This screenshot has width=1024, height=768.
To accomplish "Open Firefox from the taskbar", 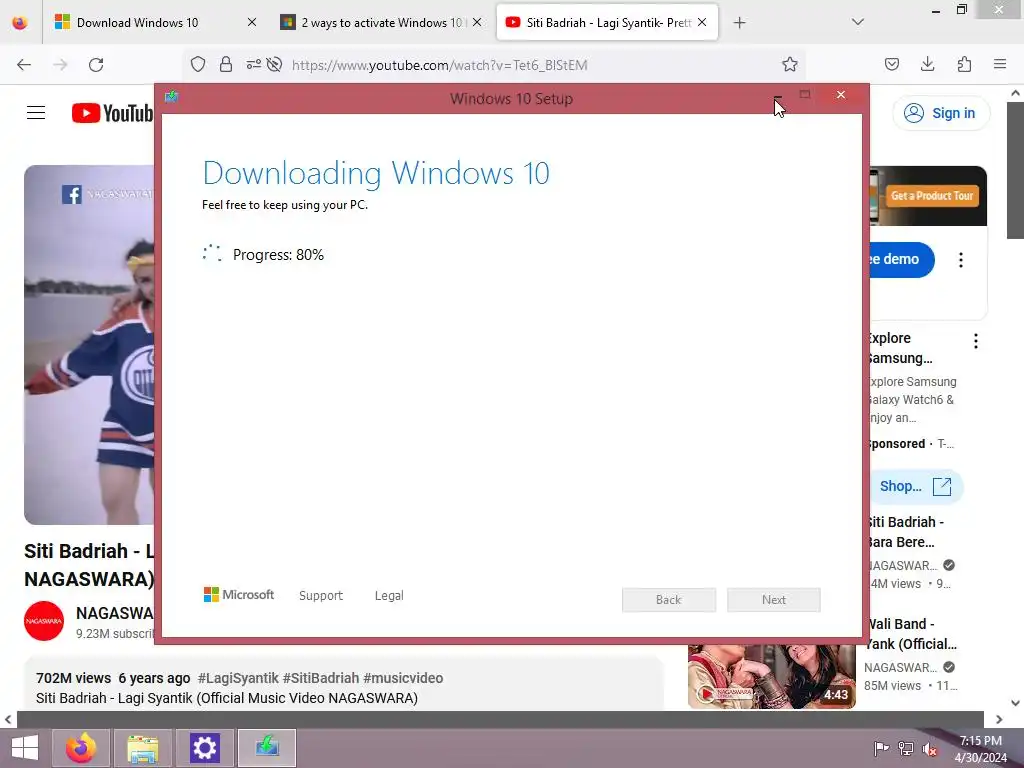I will pos(80,748).
